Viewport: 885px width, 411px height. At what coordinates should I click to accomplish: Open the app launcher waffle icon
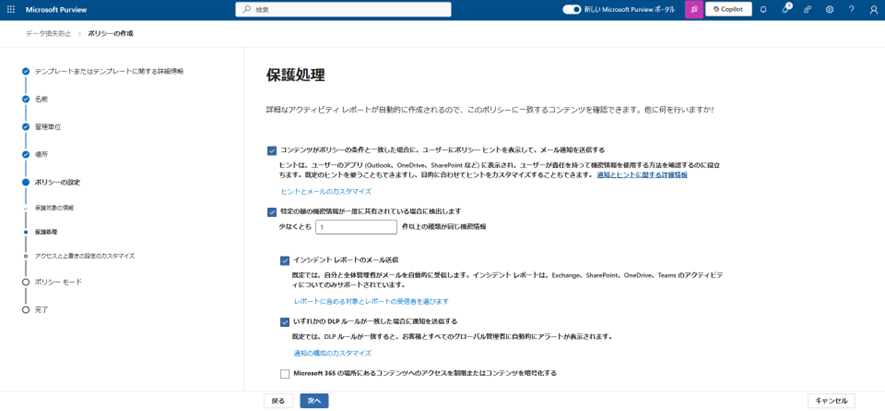pyautogui.click(x=10, y=9)
